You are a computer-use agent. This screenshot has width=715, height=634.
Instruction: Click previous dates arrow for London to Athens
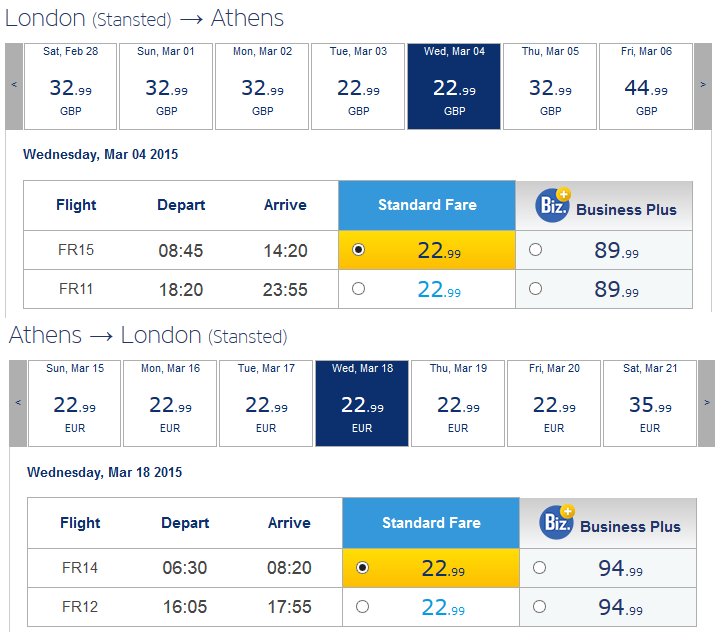click(14, 86)
